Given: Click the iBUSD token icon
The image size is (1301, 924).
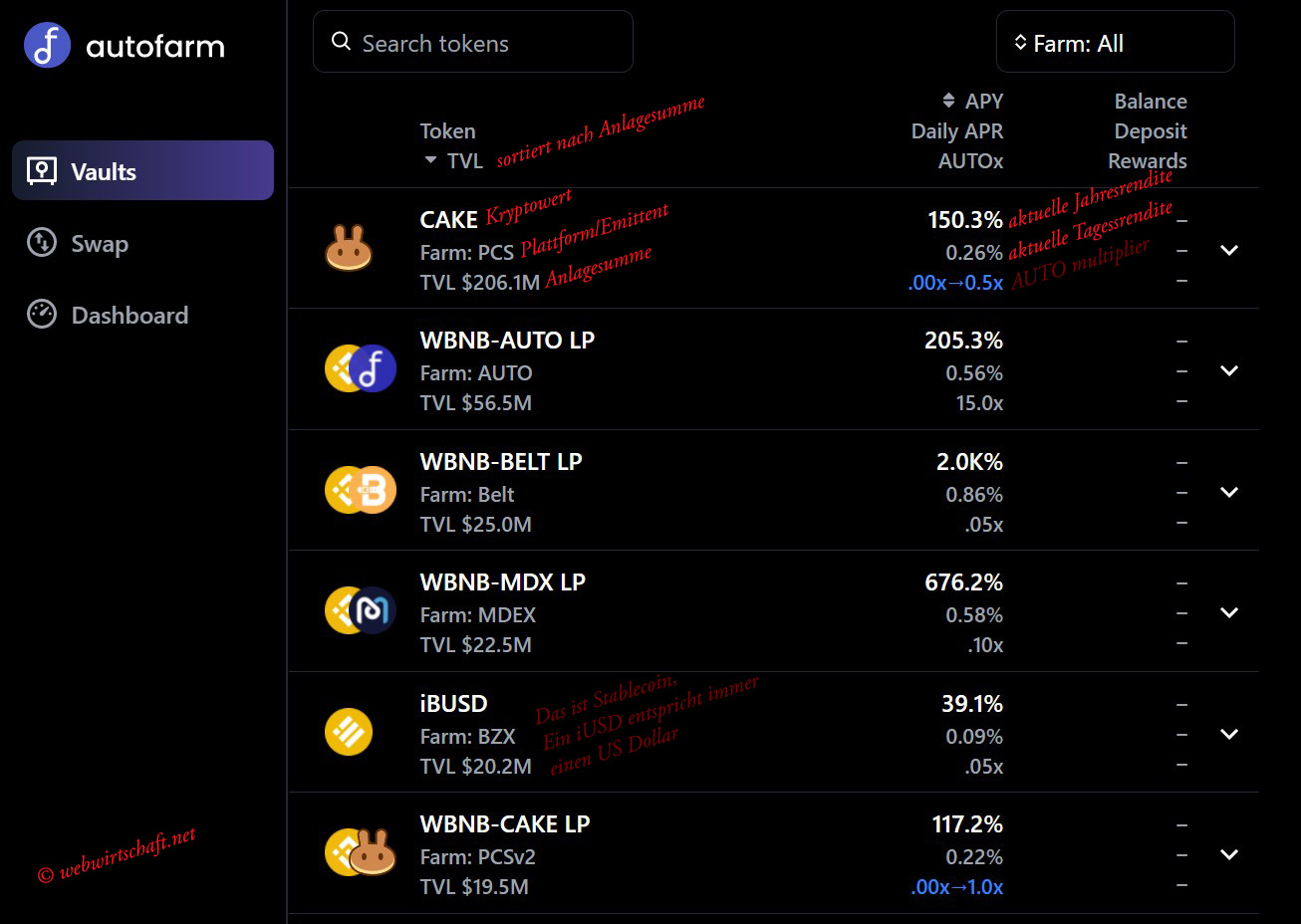Looking at the screenshot, I should click(x=349, y=733).
